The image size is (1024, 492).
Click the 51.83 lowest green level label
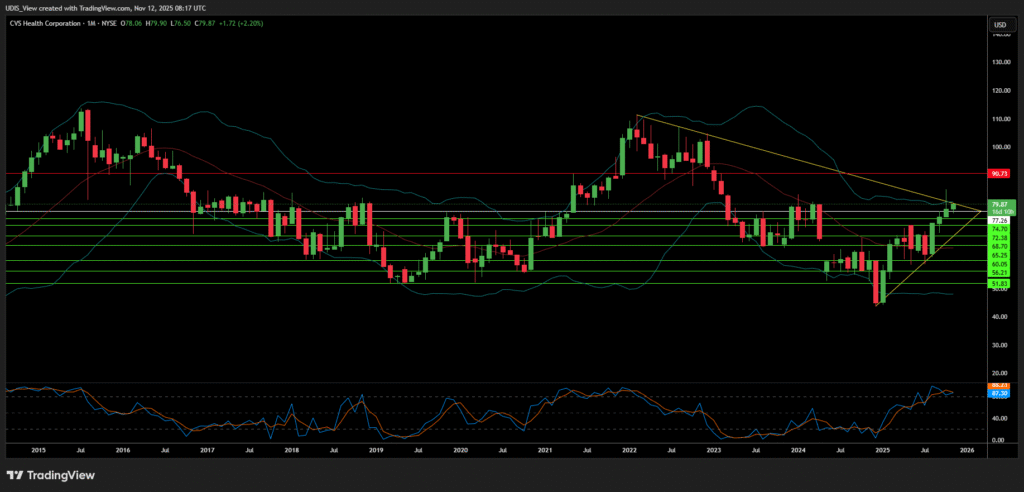coord(998,284)
